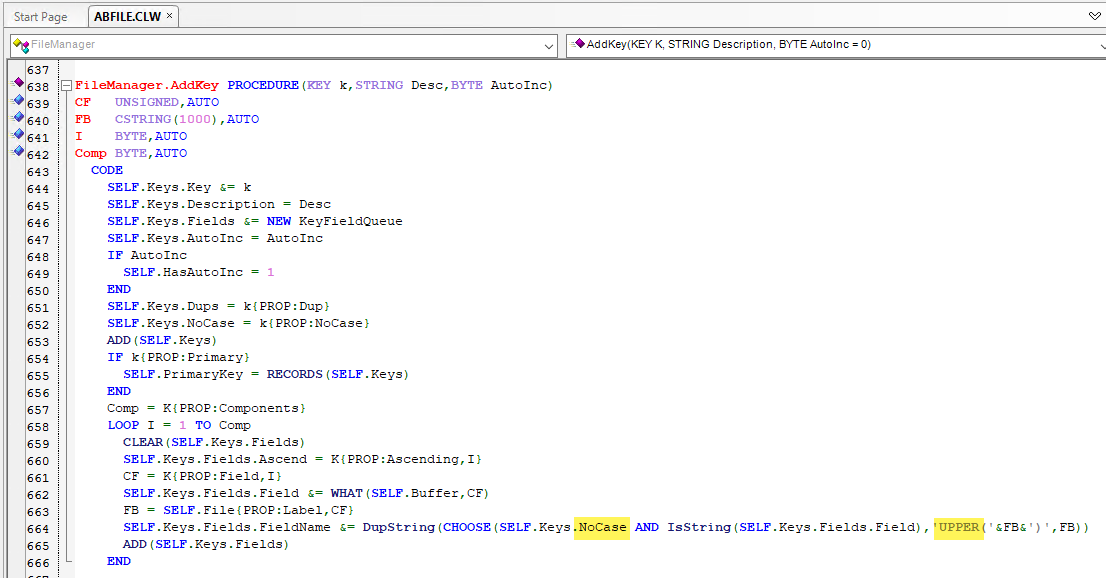Click the FileManager class icon in left combo box
This screenshot has width=1106, height=578.
[x=21, y=45]
